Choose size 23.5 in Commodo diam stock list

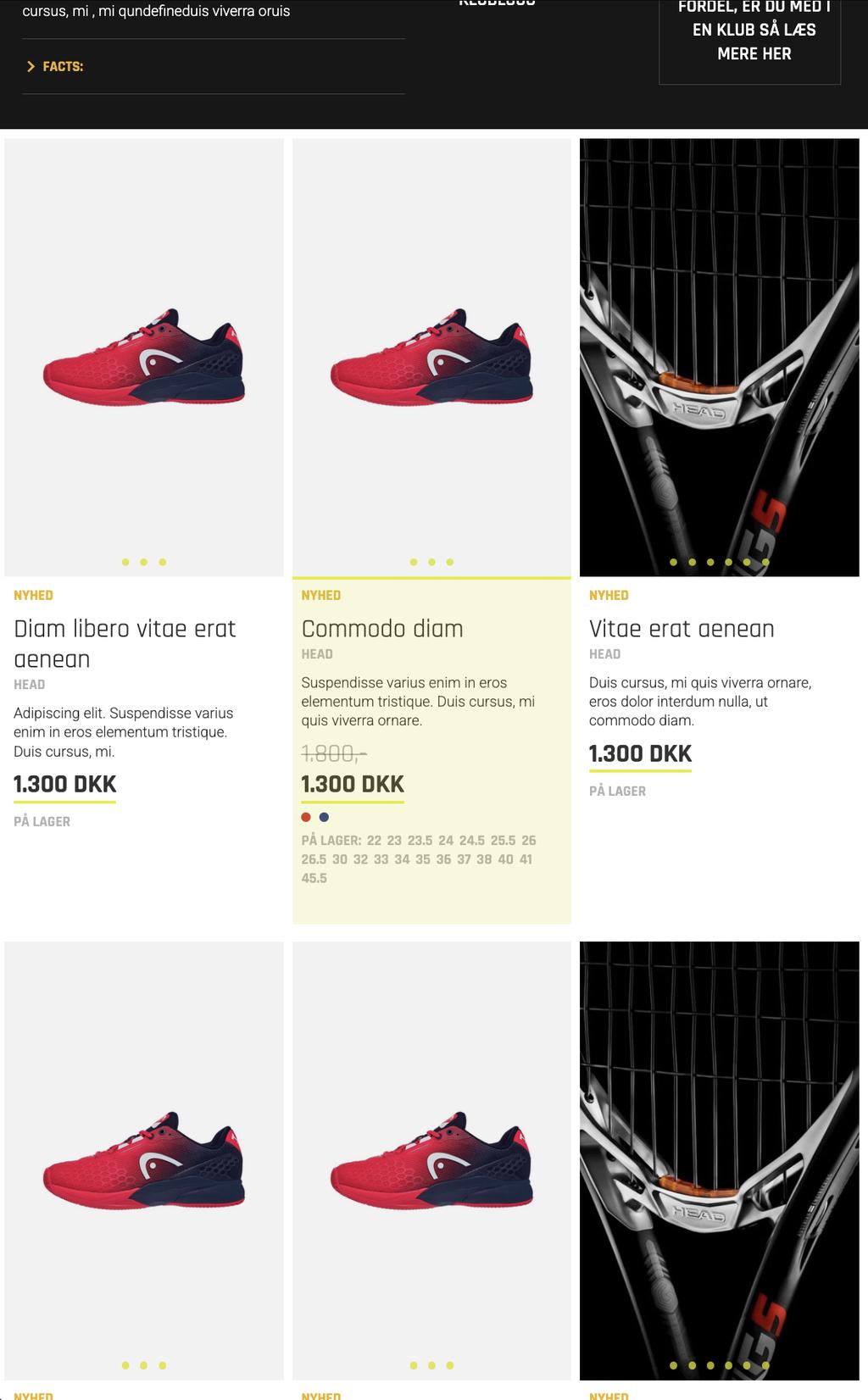[420, 841]
